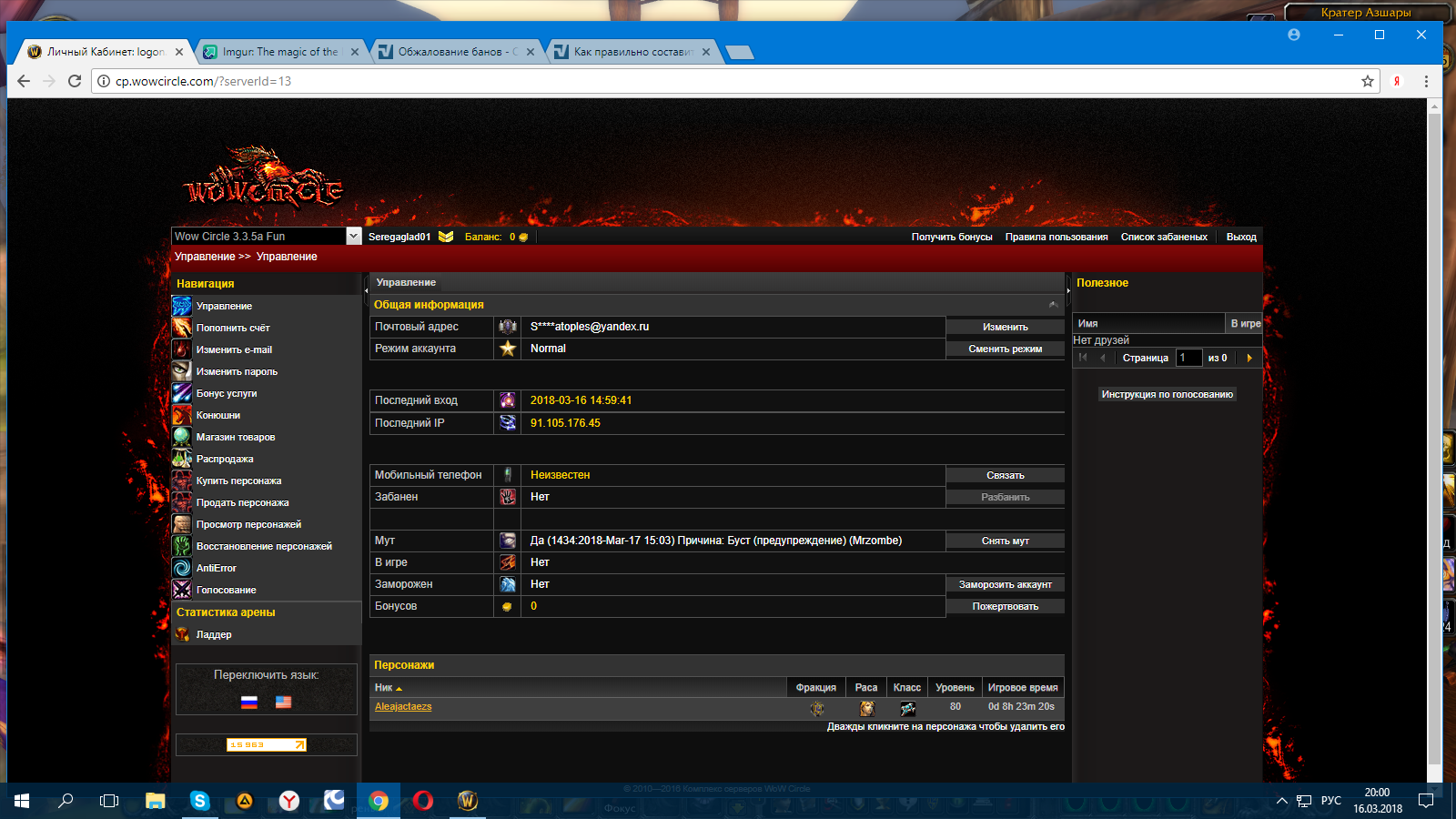Open Chrome from the Windows taskbar
The width and height of the screenshot is (1456, 819).
(379, 801)
